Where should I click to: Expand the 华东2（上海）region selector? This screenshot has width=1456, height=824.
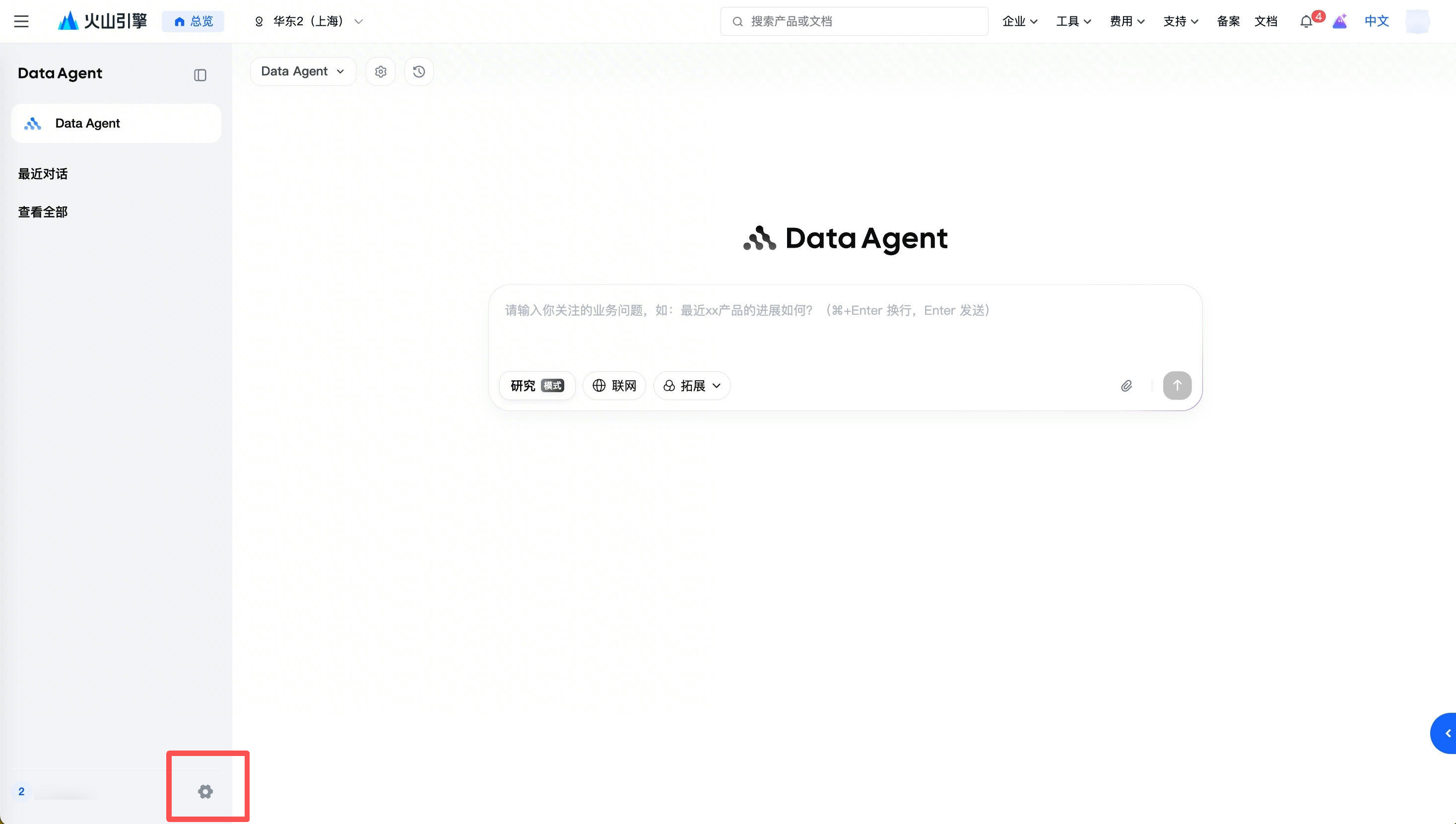coord(308,21)
